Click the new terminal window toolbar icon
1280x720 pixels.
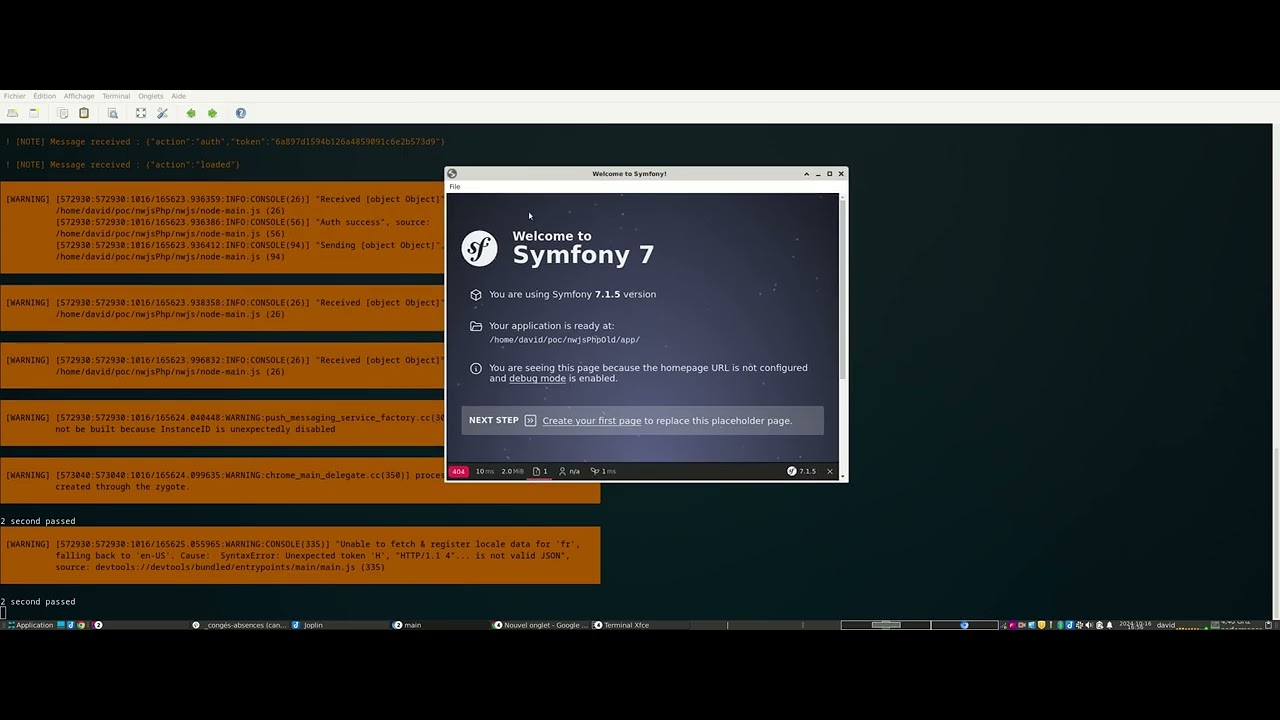coord(34,113)
